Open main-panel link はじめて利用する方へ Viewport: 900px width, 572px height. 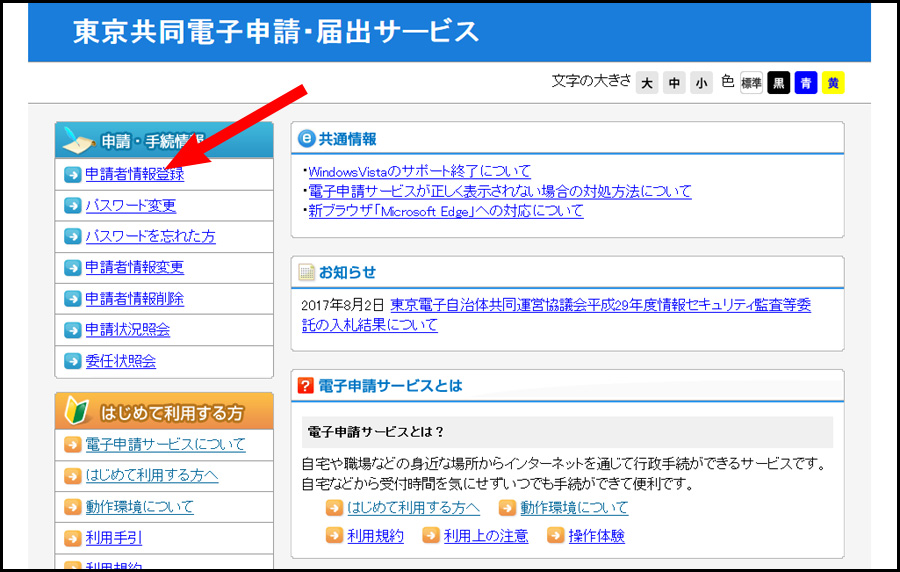click(x=414, y=507)
